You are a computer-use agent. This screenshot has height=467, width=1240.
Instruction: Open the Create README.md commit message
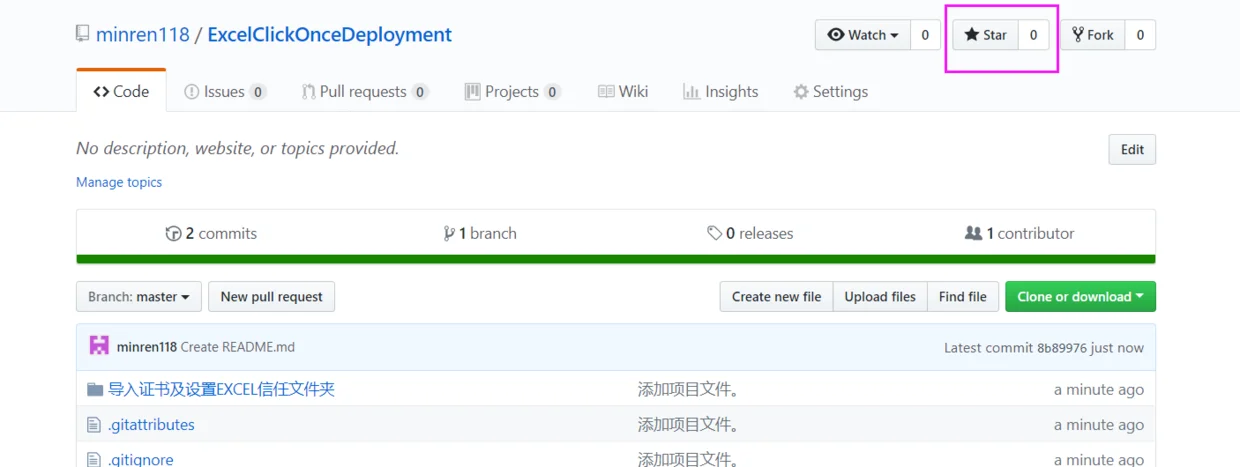238,347
